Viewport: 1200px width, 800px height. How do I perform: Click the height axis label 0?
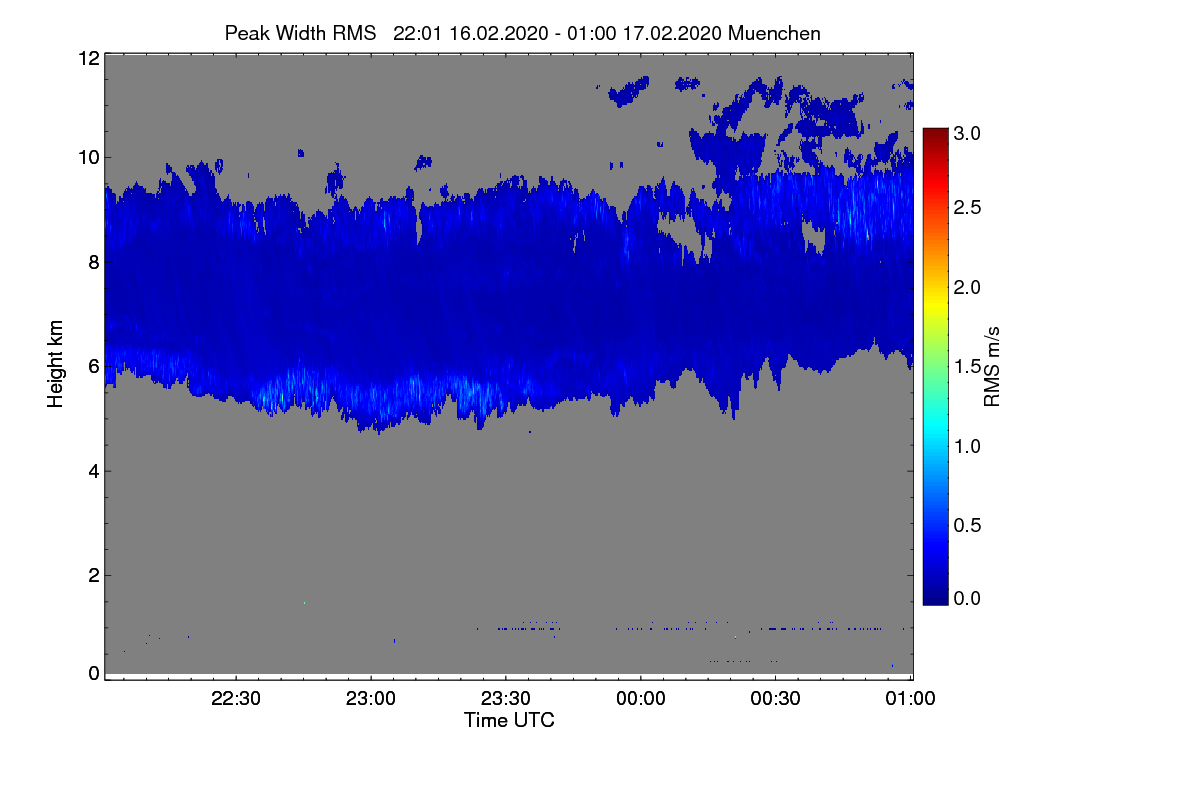point(94,673)
